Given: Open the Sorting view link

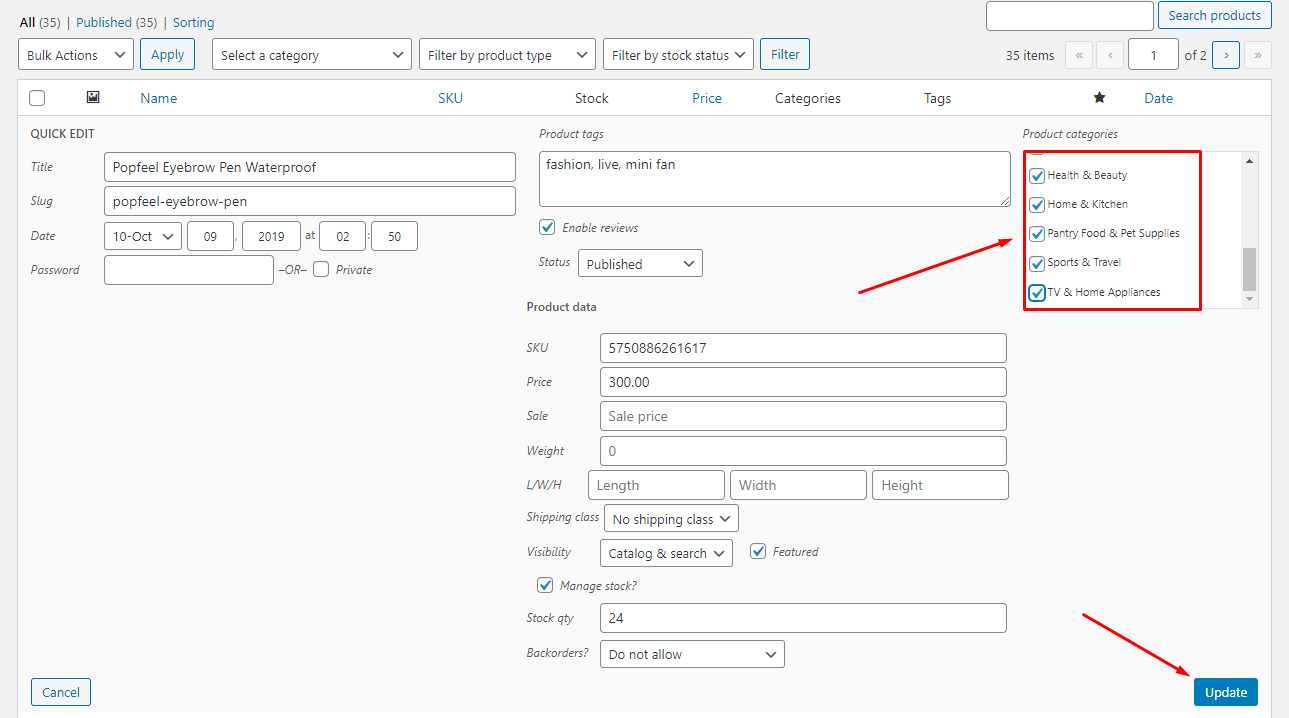Looking at the screenshot, I should click(x=193, y=22).
